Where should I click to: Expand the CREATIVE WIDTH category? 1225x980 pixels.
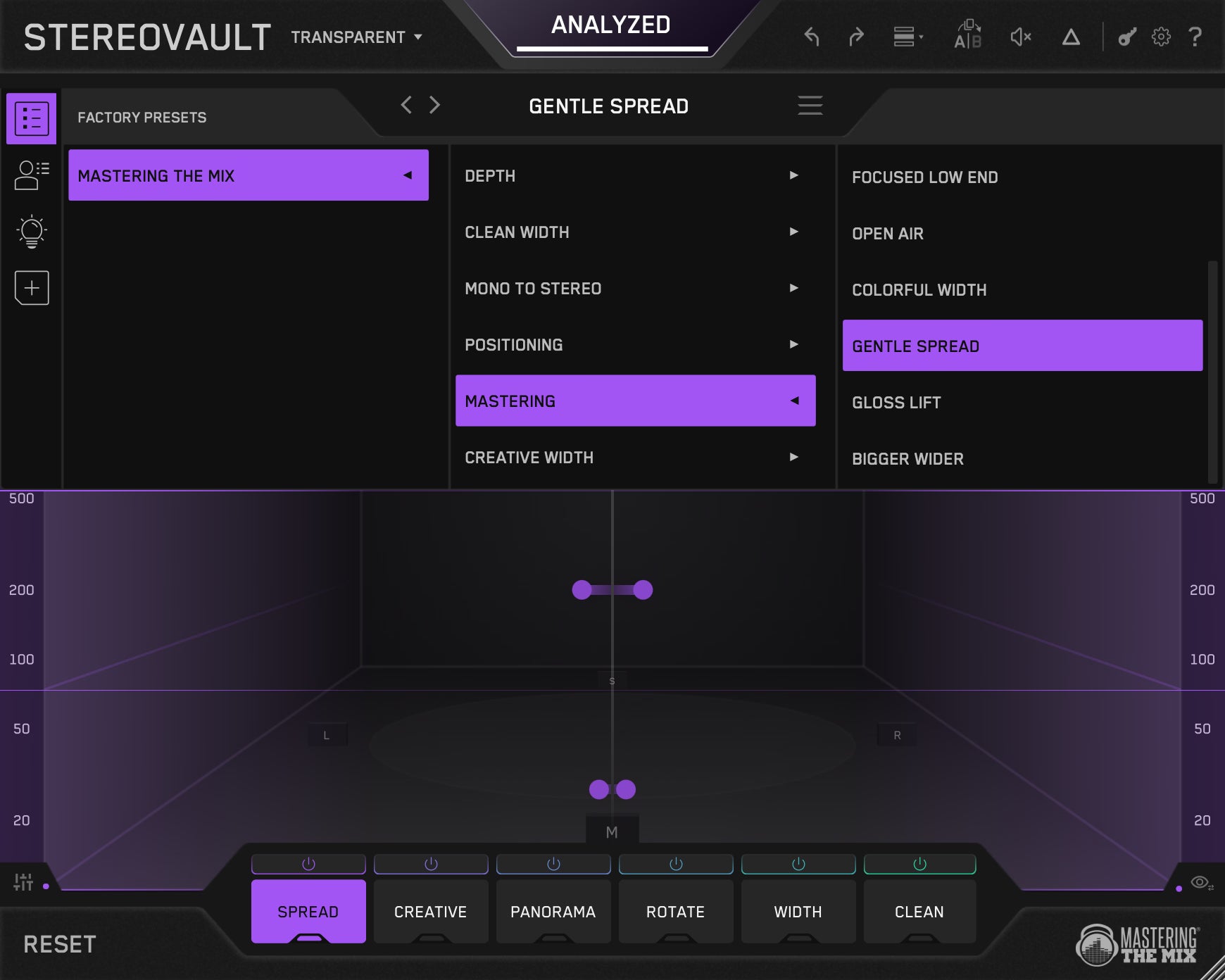(636, 457)
